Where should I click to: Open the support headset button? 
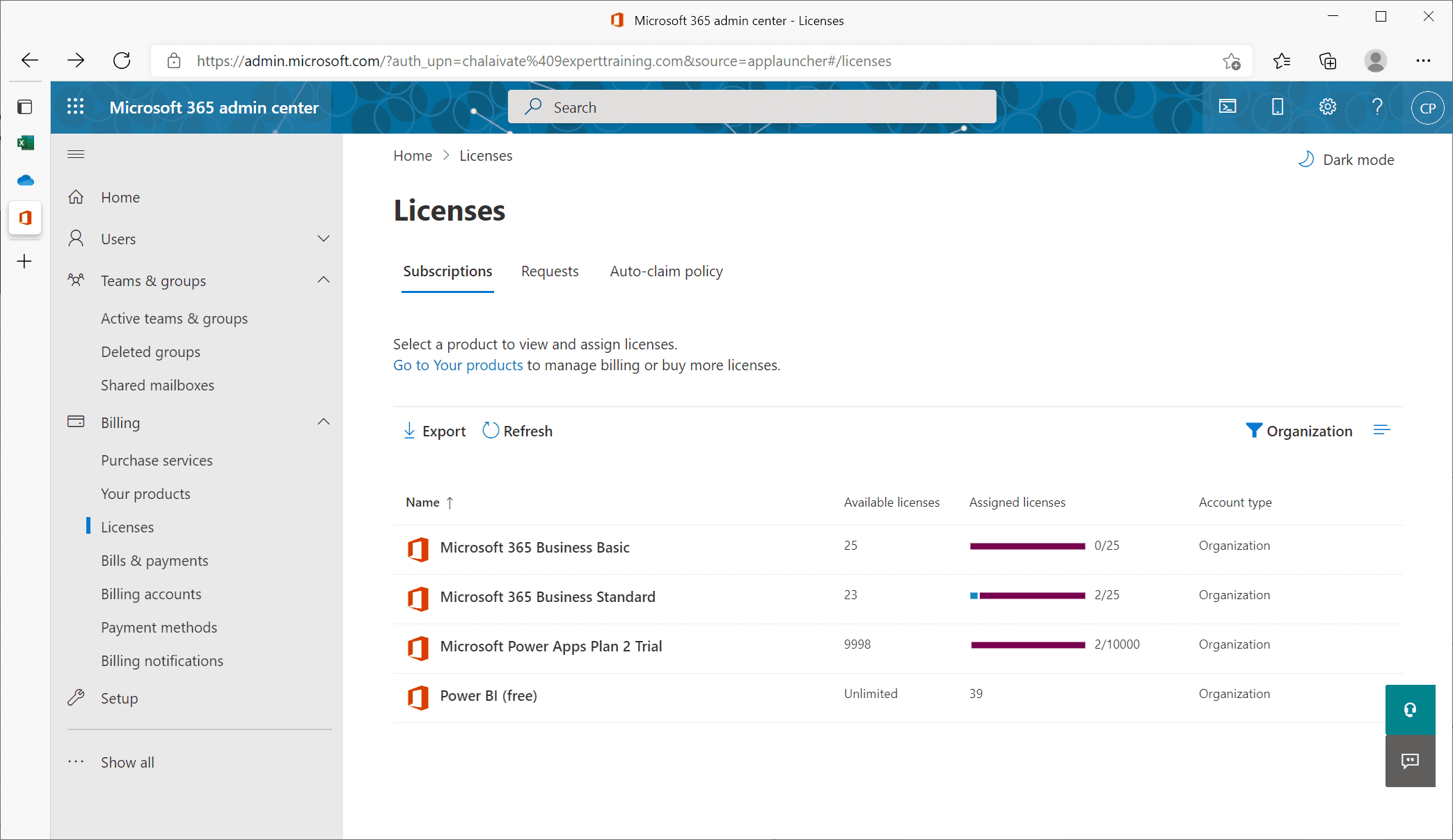click(x=1411, y=710)
